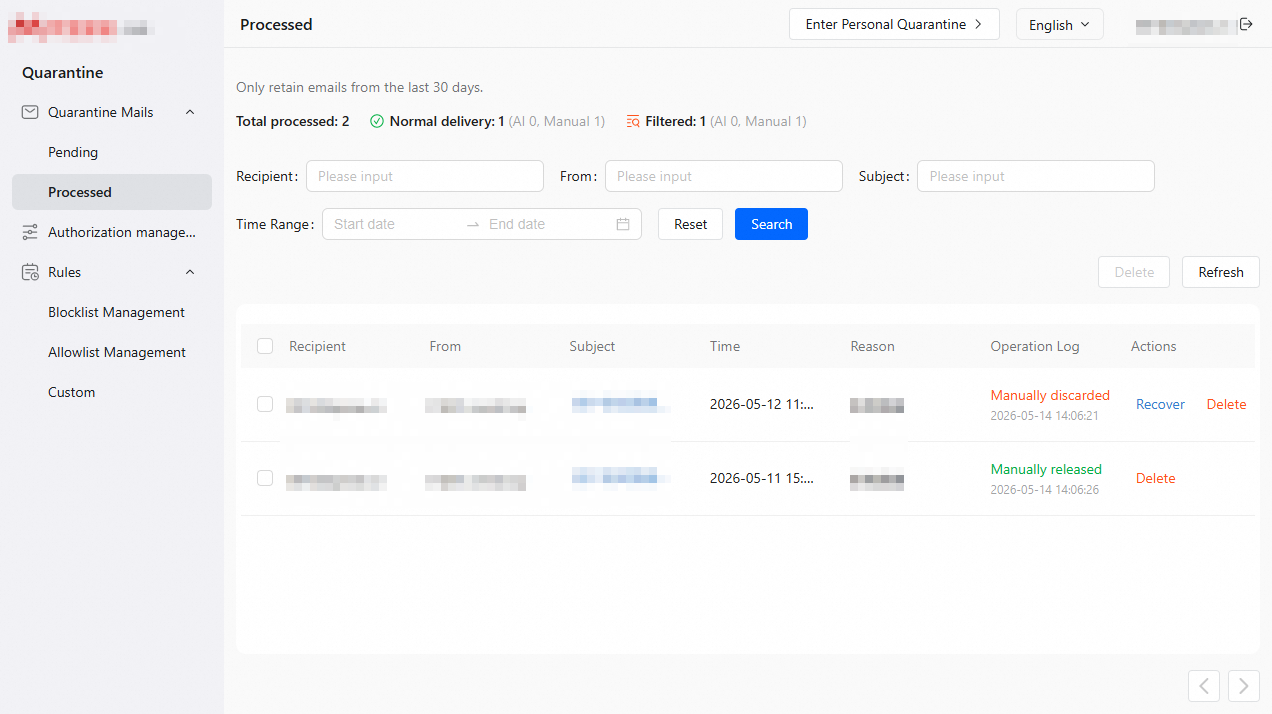
Task: Click the Quarantine Mails envelope icon
Action: tap(30, 112)
